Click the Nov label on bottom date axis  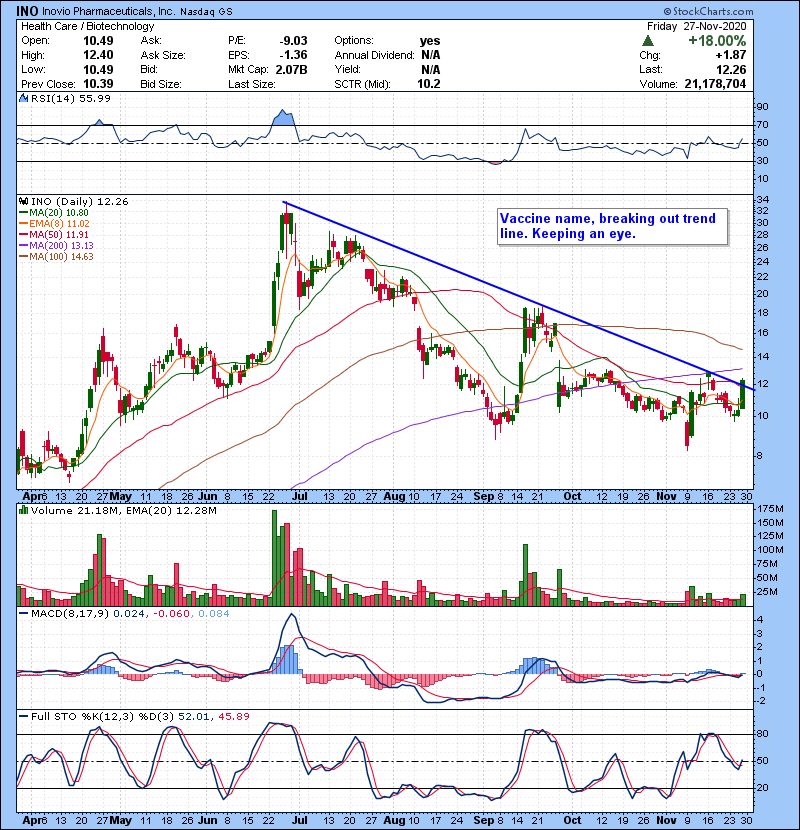pyautogui.click(x=666, y=820)
